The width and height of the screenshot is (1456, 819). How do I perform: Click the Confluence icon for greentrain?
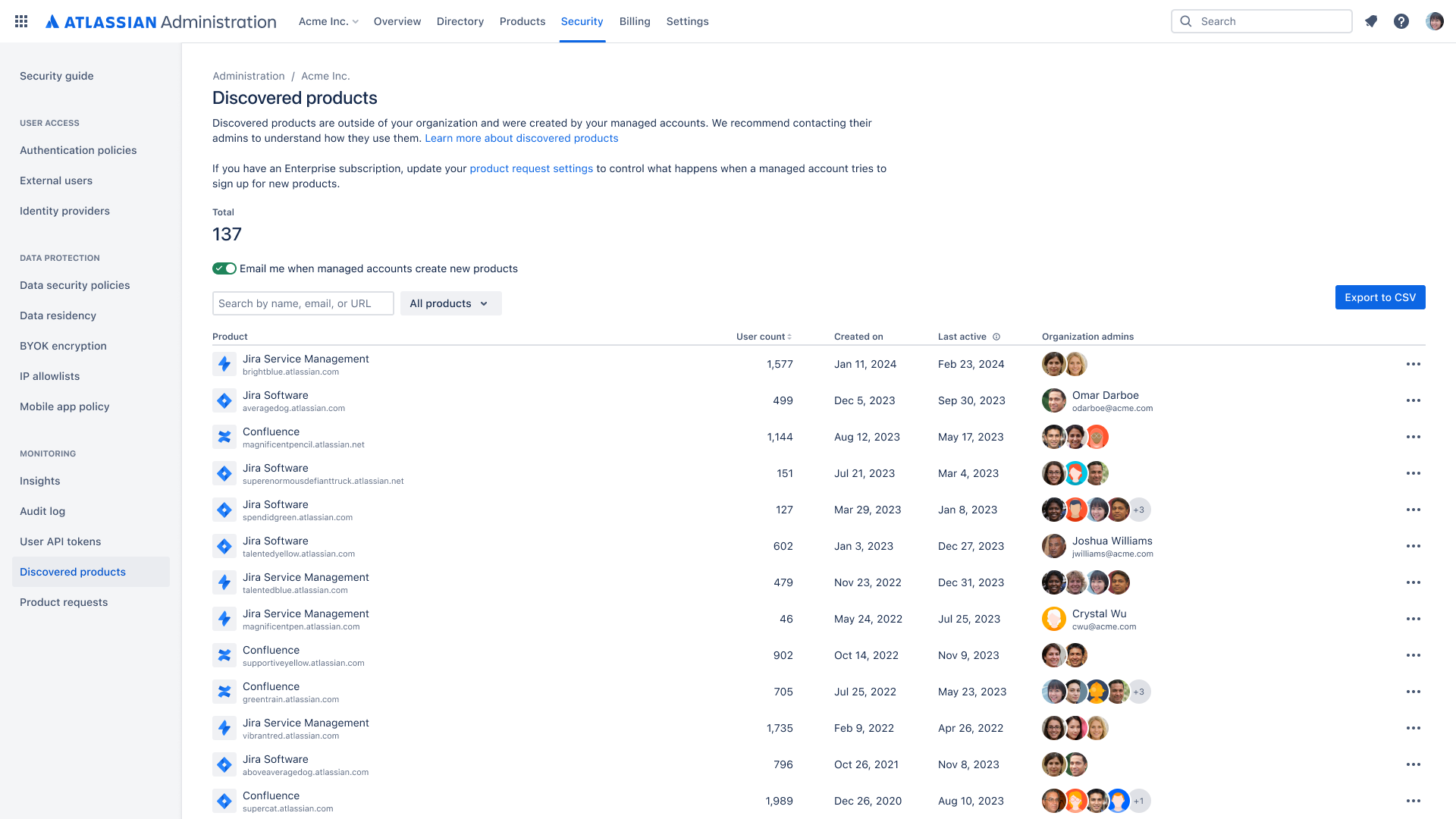click(x=224, y=691)
